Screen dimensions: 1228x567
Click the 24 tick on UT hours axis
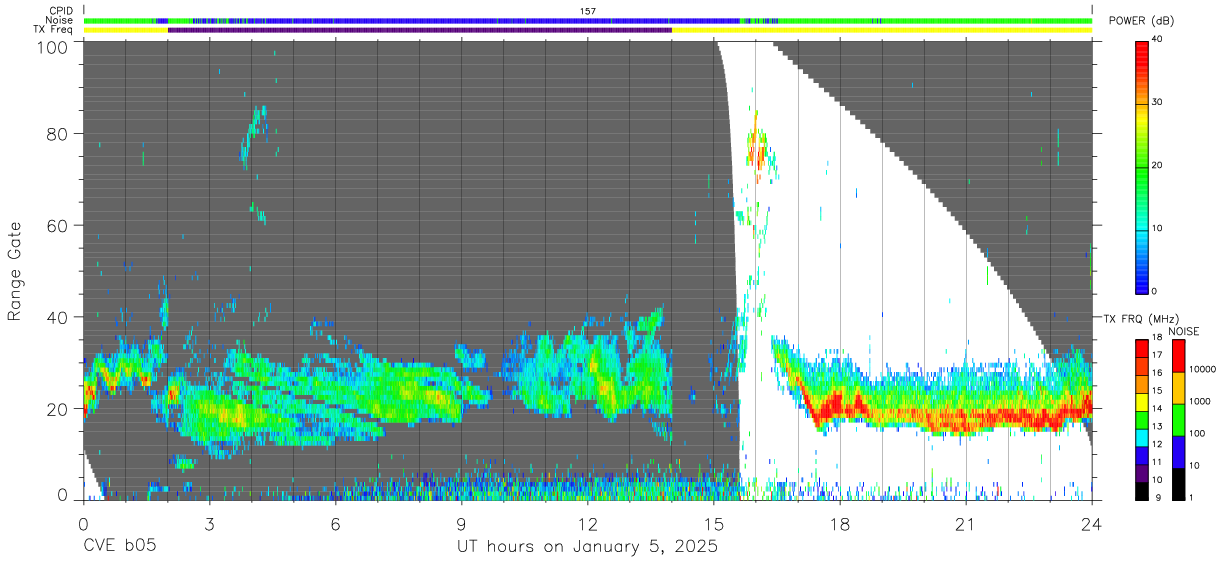coord(1091,523)
